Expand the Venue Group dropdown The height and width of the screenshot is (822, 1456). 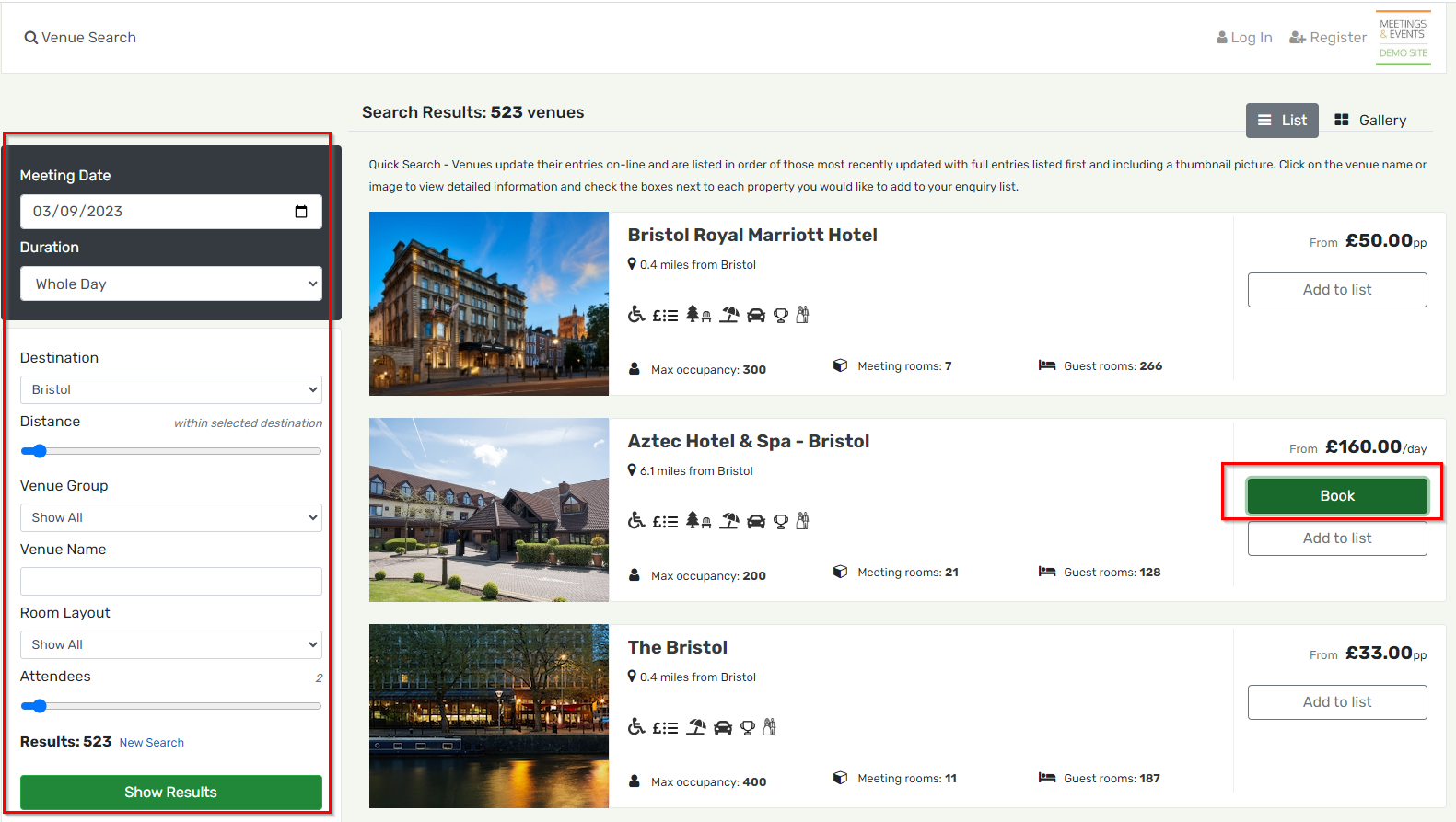pyautogui.click(x=171, y=517)
